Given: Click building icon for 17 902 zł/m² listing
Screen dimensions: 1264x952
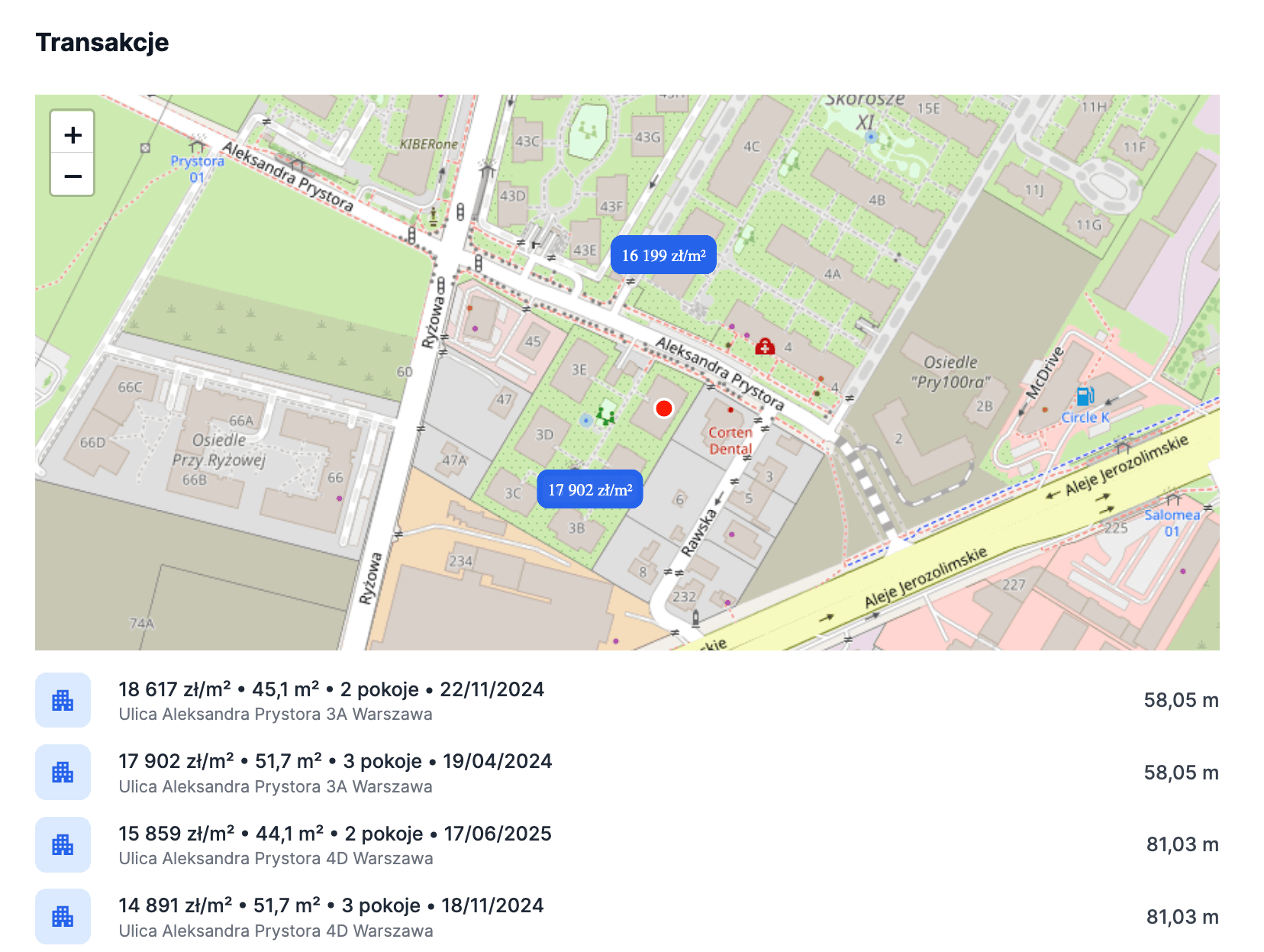Looking at the screenshot, I should 63,773.
